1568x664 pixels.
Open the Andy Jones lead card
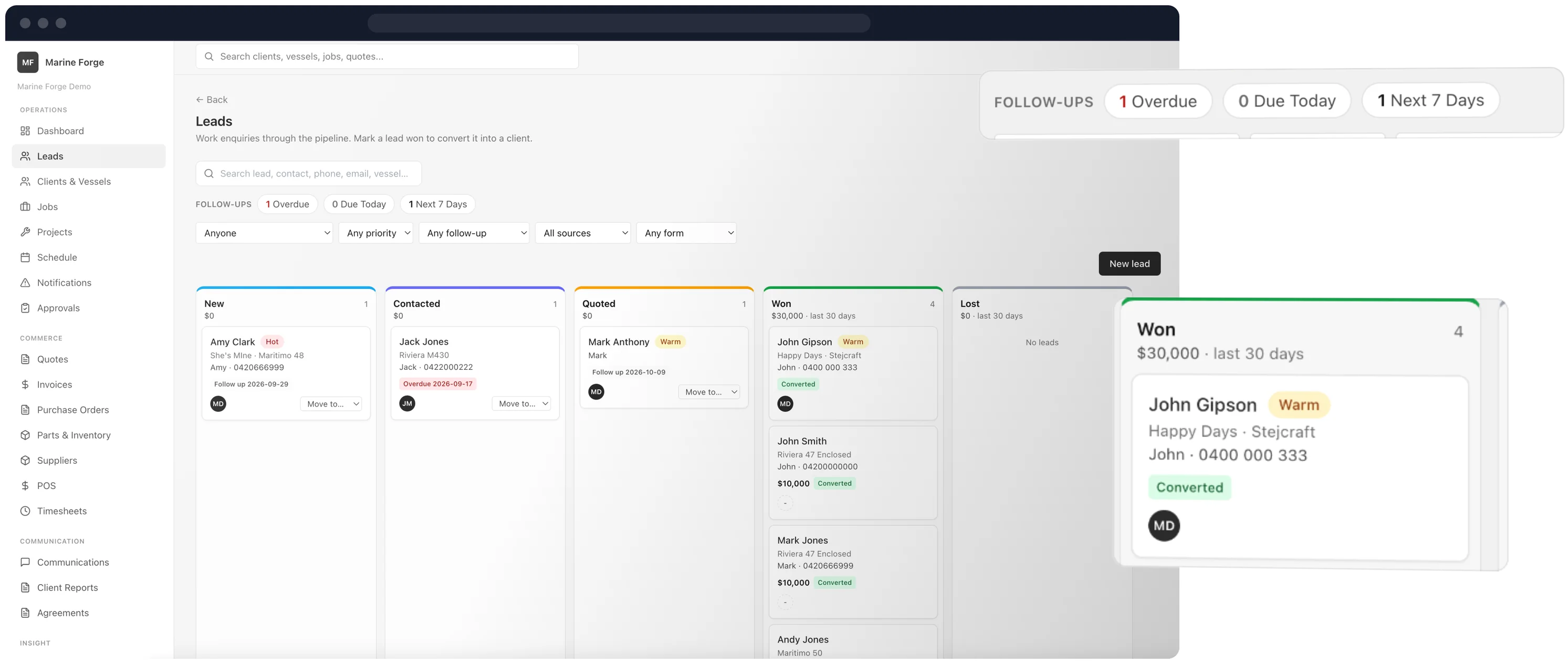click(x=853, y=641)
